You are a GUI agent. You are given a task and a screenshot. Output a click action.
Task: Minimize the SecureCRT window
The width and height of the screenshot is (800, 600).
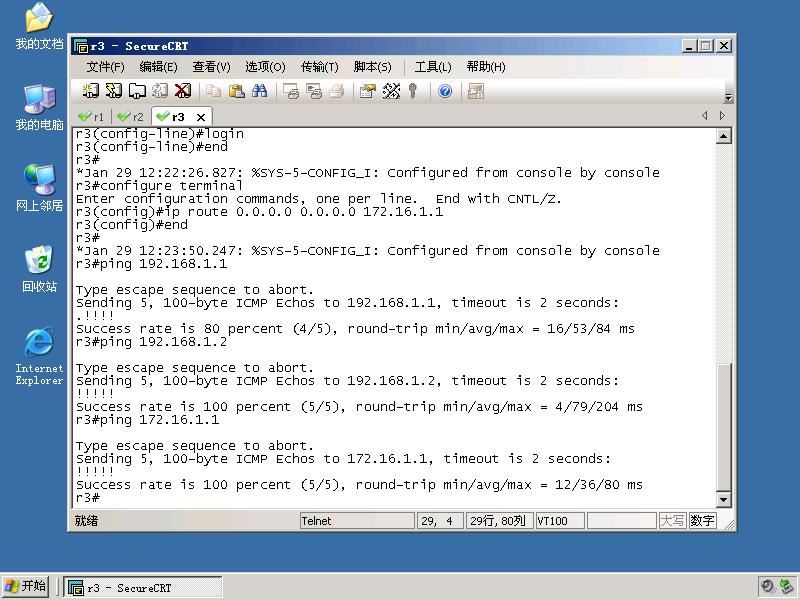pyautogui.click(x=689, y=46)
